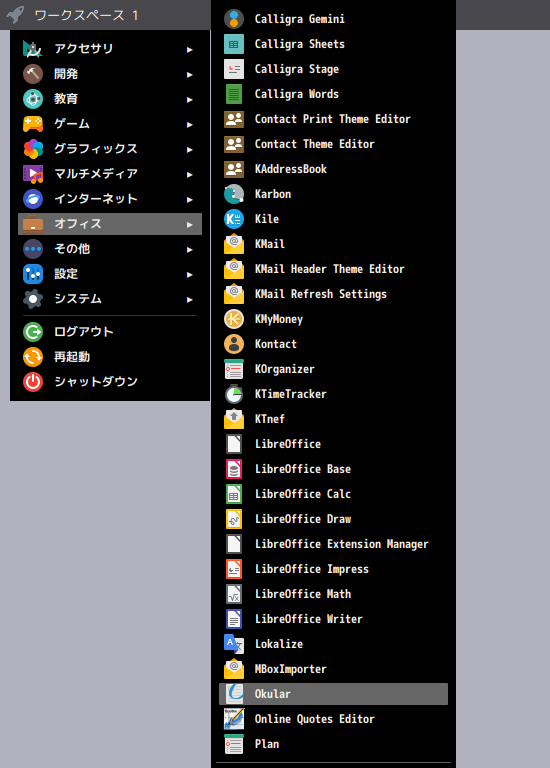Click the KTimeTracker stopwatch icon
Image resolution: width=550 pixels, height=768 pixels.
click(234, 394)
